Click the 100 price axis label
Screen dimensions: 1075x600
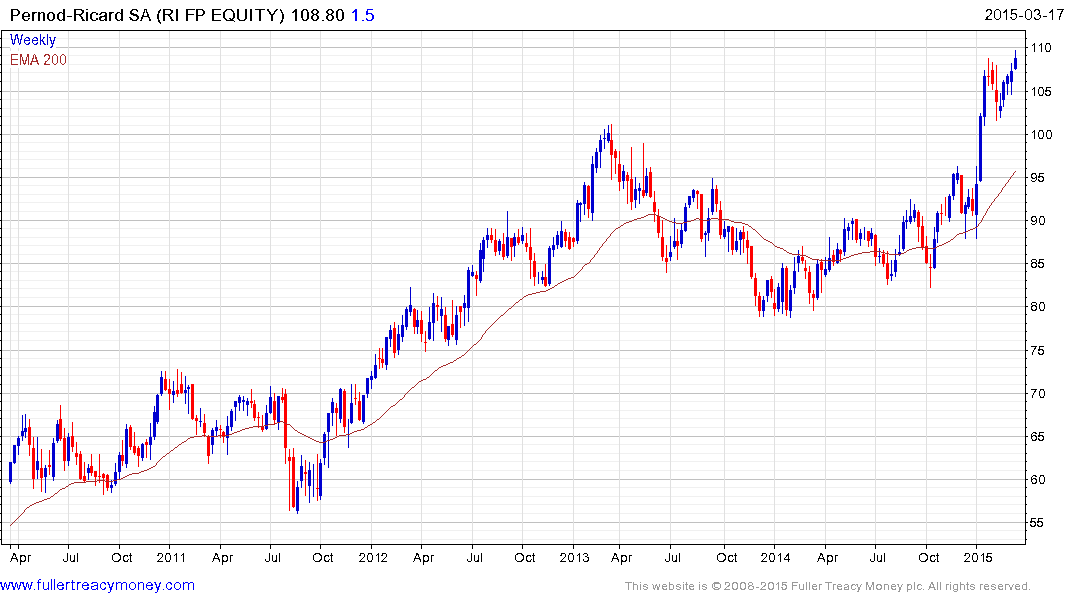tap(1041, 134)
